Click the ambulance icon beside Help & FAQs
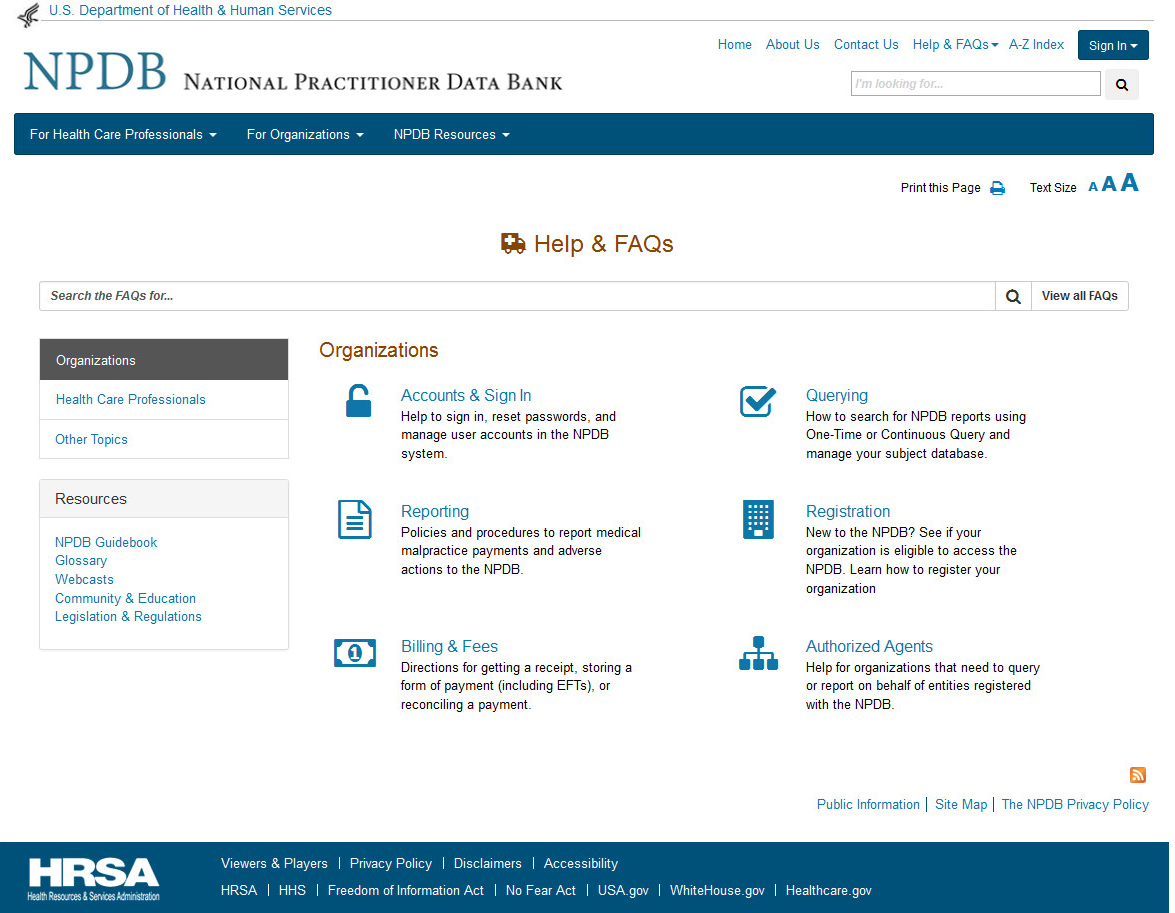 513,244
